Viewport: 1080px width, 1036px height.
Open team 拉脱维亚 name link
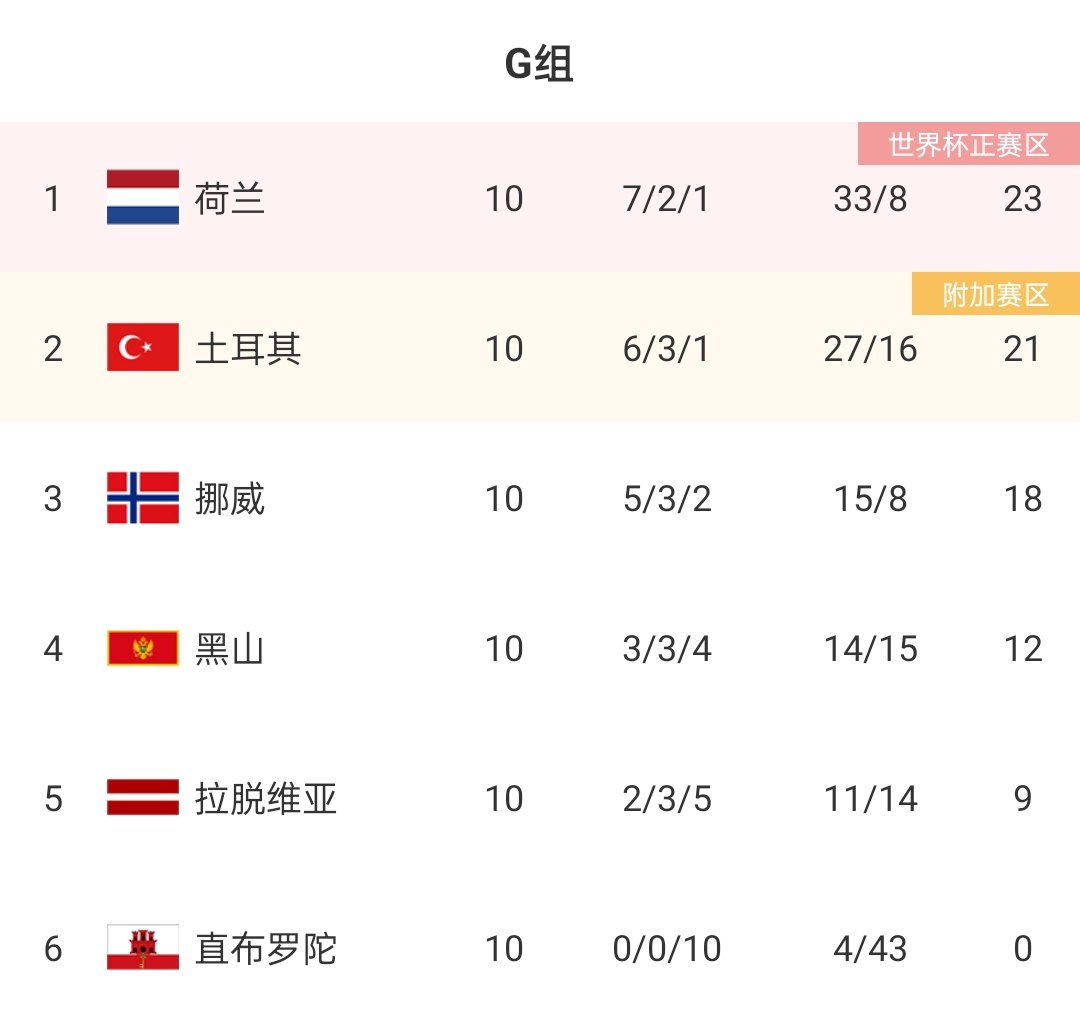click(266, 799)
